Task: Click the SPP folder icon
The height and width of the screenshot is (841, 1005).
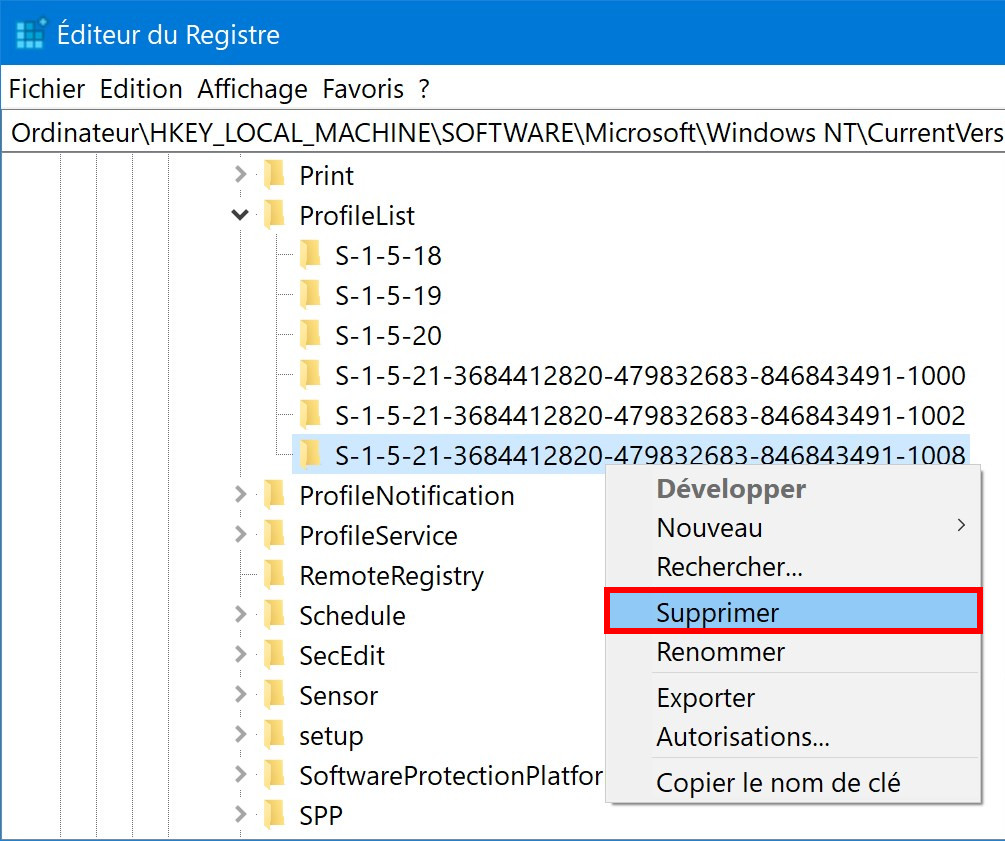Action: pyautogui.click(x=274, y=815)
